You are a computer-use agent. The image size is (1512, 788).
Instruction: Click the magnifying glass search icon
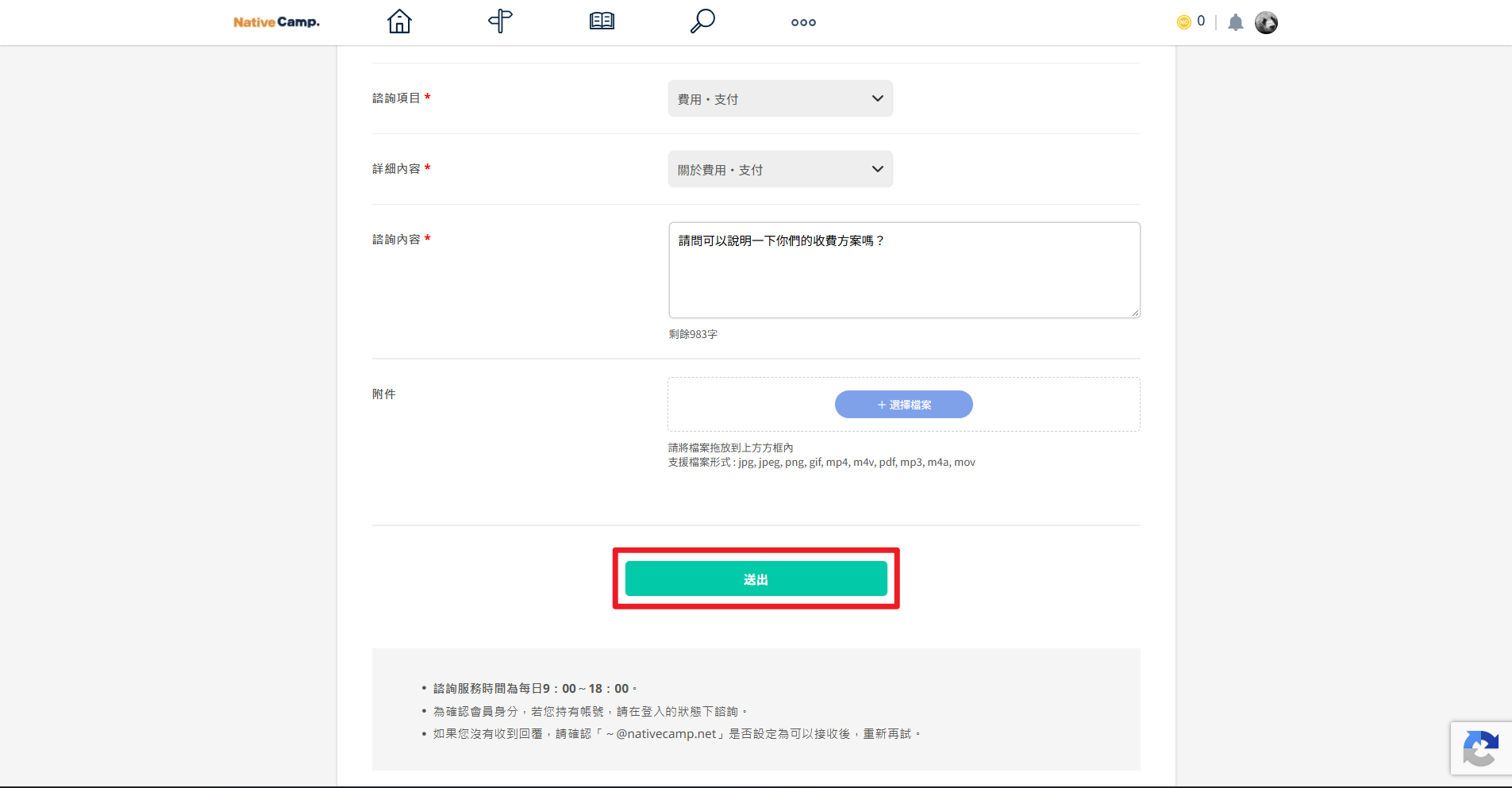click(x=702, y=21)
